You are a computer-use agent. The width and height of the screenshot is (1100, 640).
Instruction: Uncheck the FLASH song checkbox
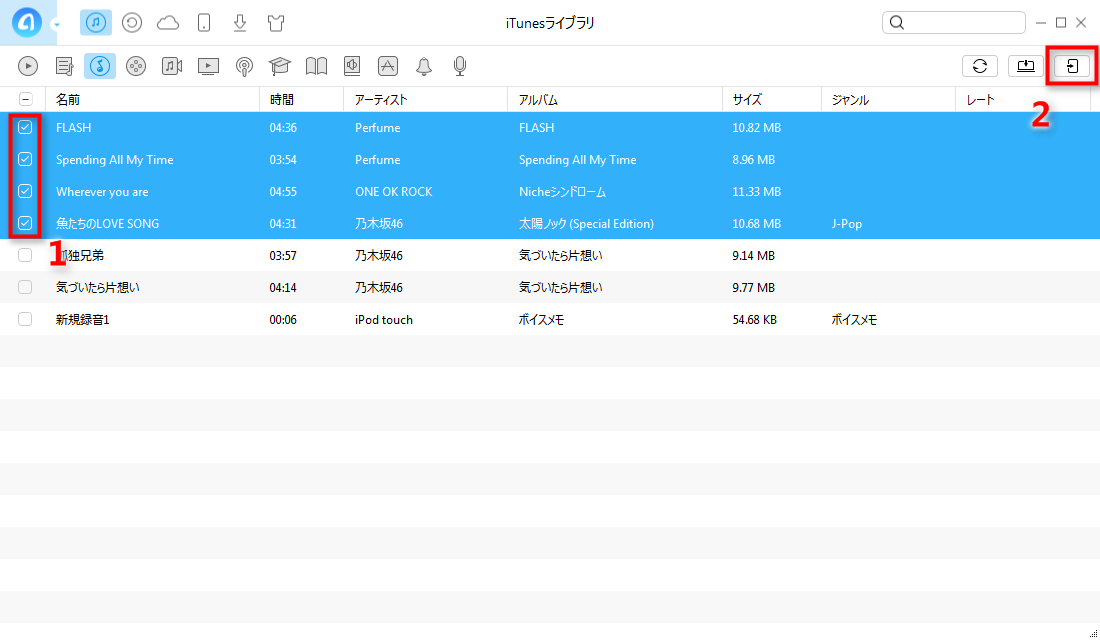click(x=25, y=127)
